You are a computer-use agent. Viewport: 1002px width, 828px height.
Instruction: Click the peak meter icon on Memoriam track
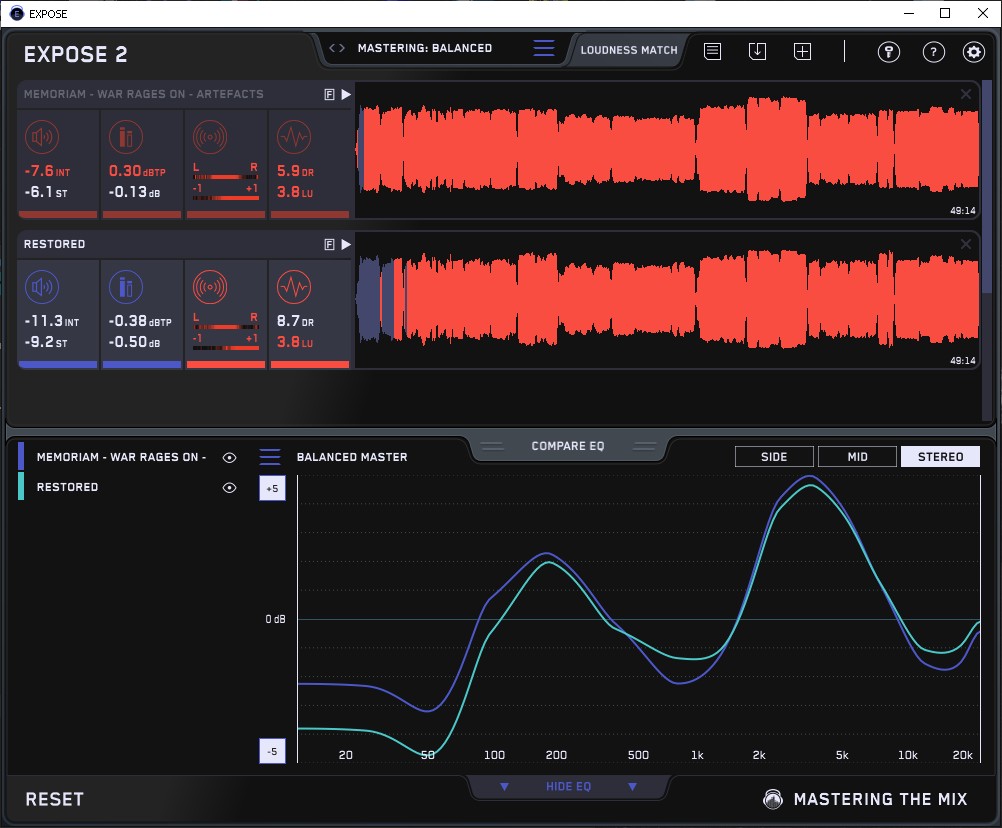[125, 137]
